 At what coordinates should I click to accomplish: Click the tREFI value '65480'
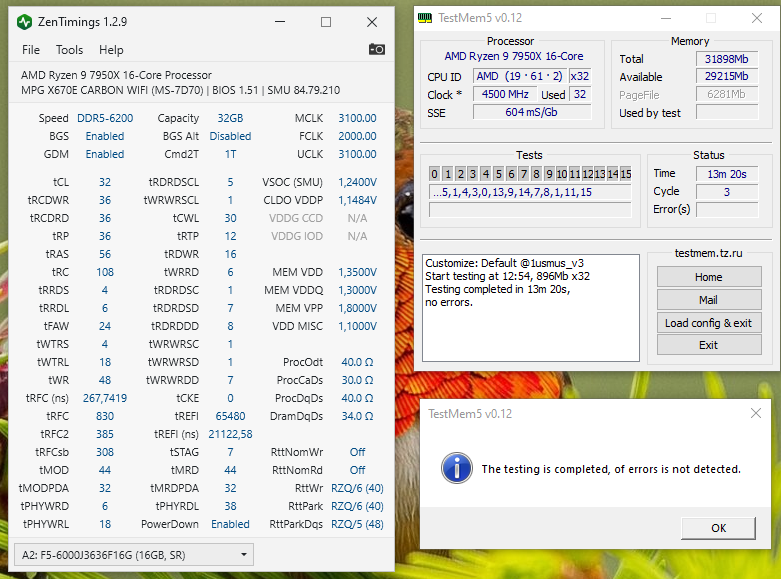[230, 416]
